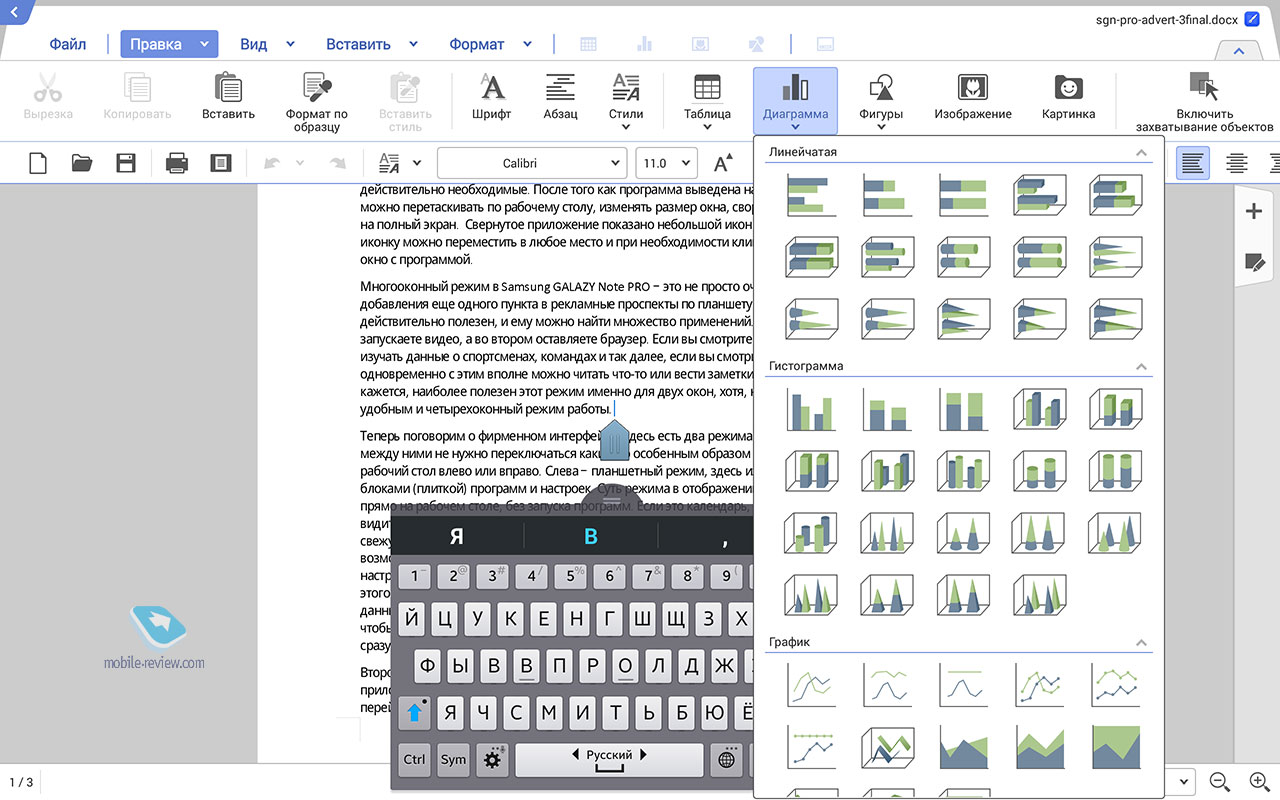Screen dimensions: 1280x800
Task: Select the first Гистограмма clustered column chart
Action: coord(811,409)
